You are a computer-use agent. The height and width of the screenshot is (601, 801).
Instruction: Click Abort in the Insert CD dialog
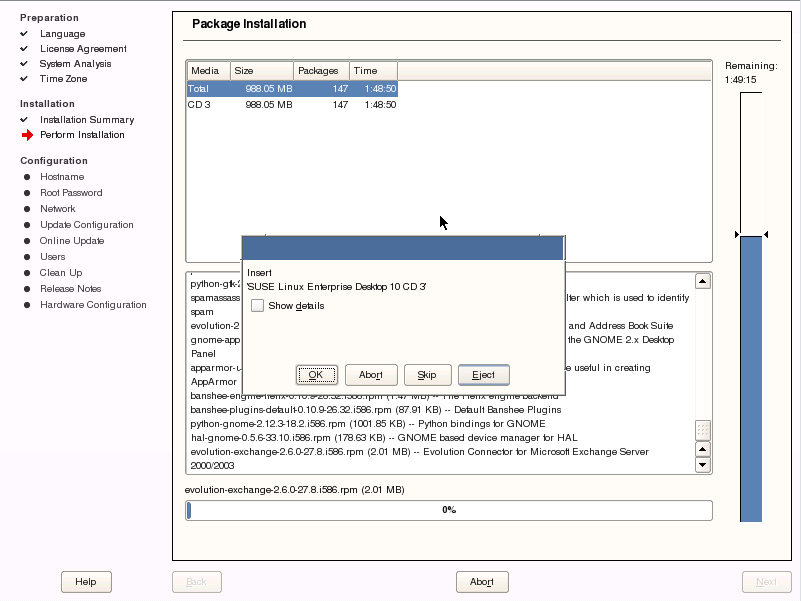click(371, 375)
